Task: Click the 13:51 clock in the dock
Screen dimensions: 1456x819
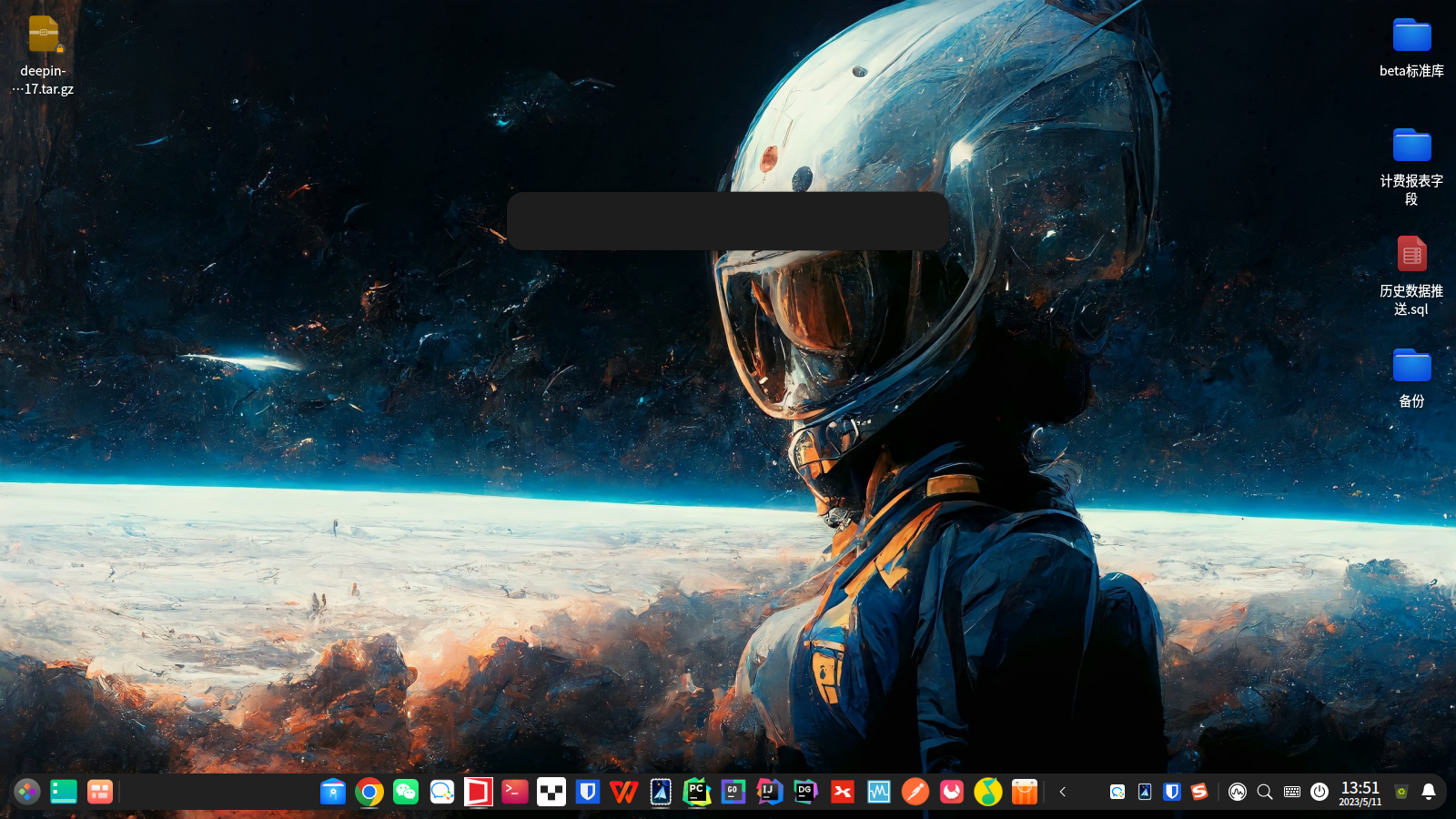Action: [1360, 792]
